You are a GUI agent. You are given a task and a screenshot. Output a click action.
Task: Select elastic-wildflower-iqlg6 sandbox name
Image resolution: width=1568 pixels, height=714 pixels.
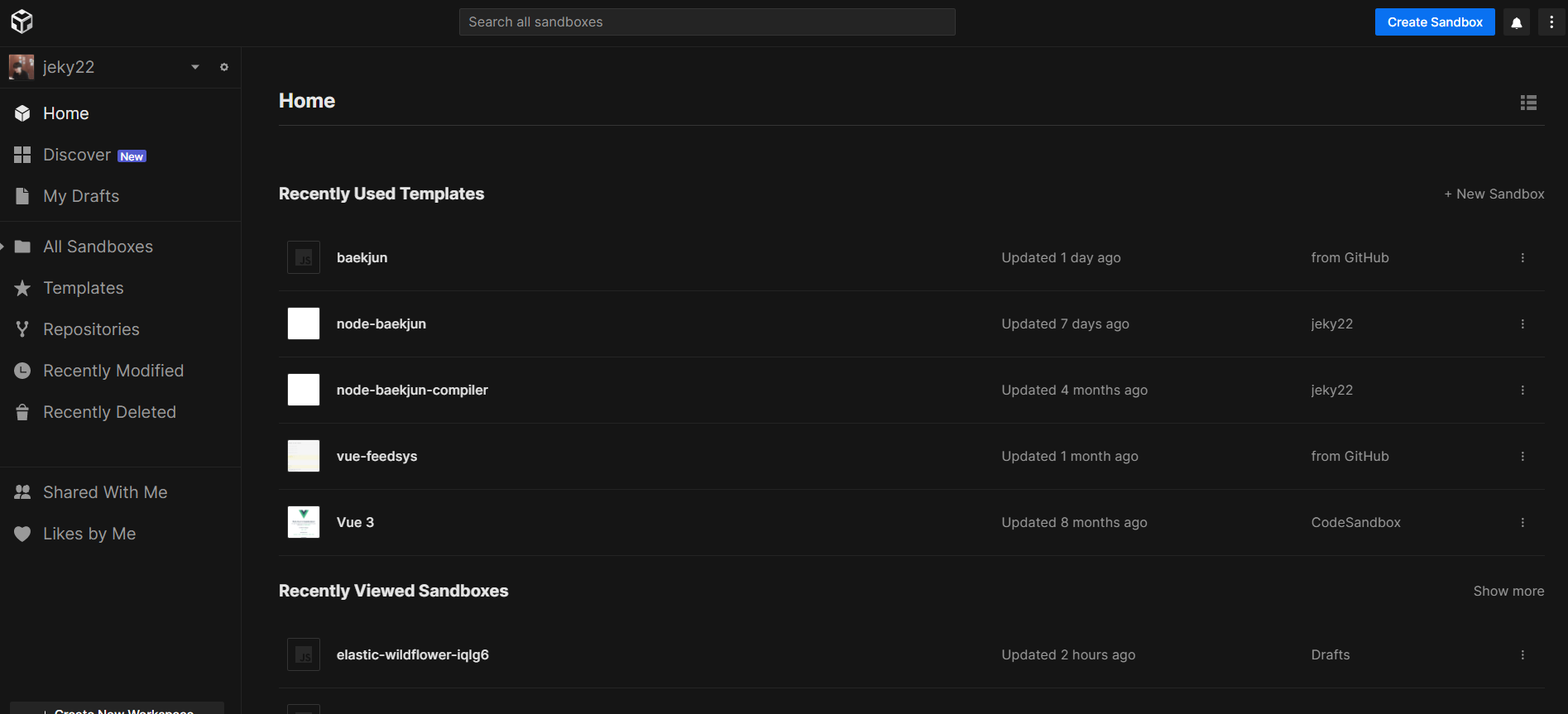[x=413, y=654]
